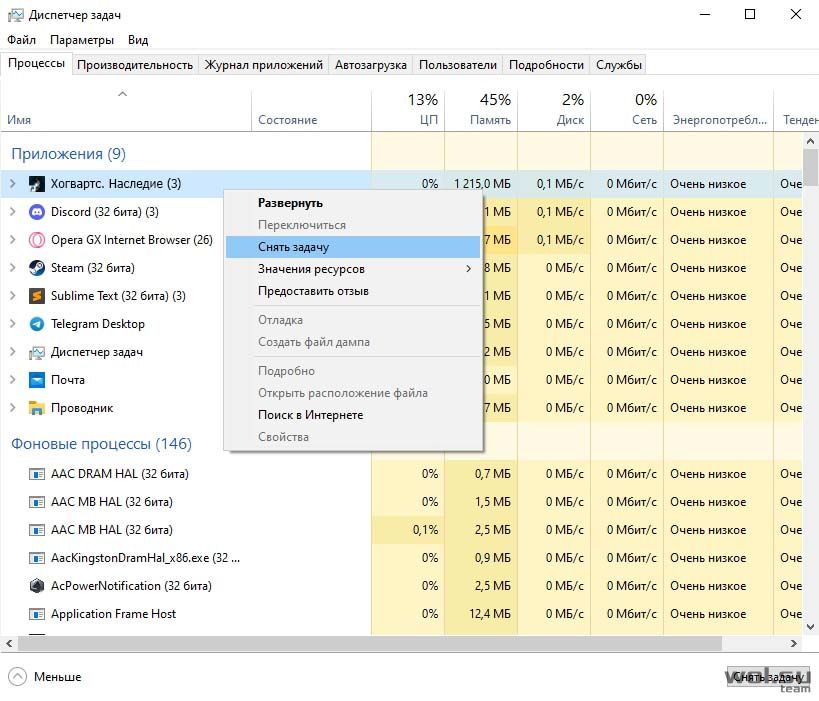
Task: Click the 0,1% CPU value
Action: (x=425, y=530)
